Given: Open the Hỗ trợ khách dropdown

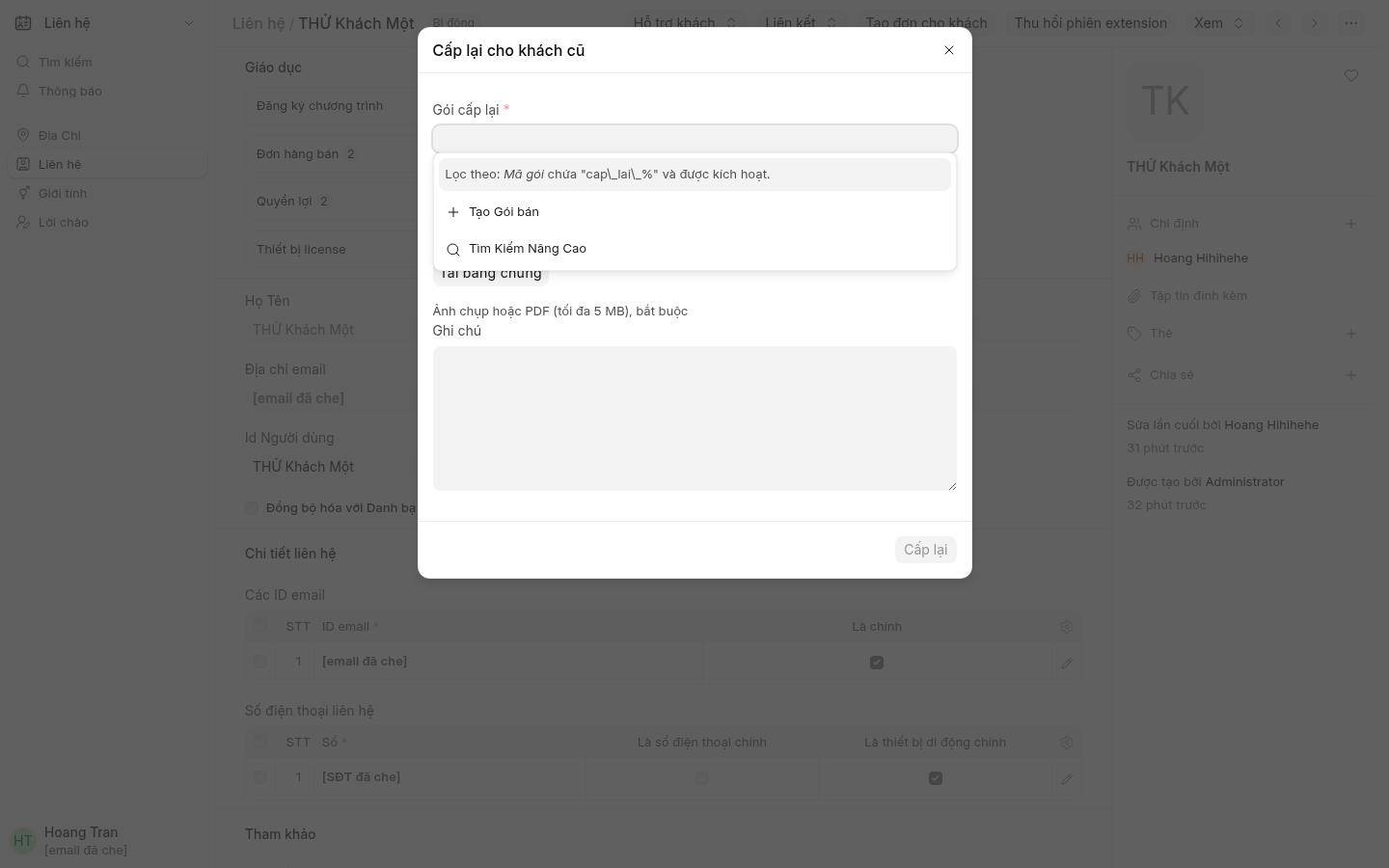Looking at the screenshot, I should [x=685, y=23].
